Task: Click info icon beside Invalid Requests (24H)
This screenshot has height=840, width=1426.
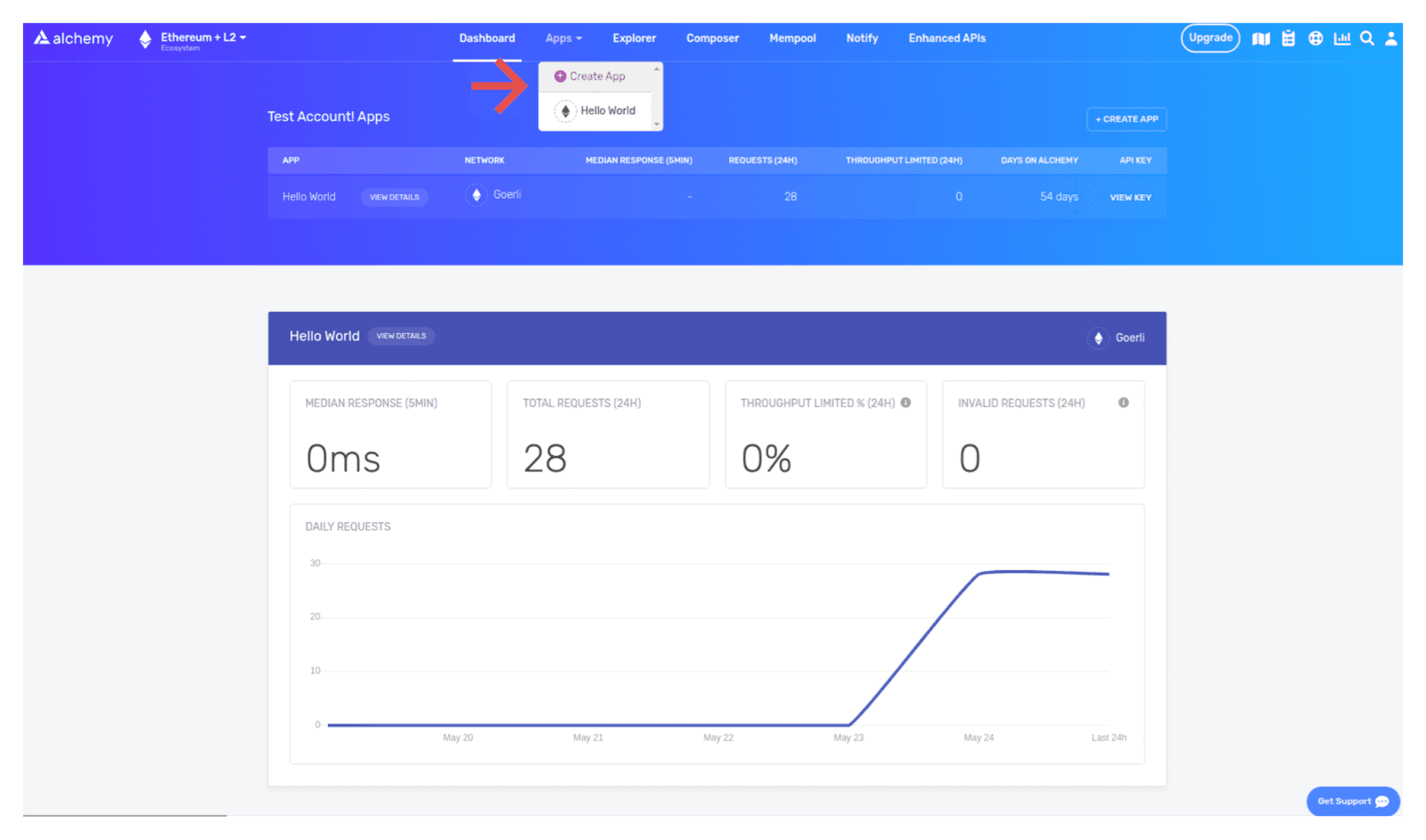Action: click(x=1123, y=403)
